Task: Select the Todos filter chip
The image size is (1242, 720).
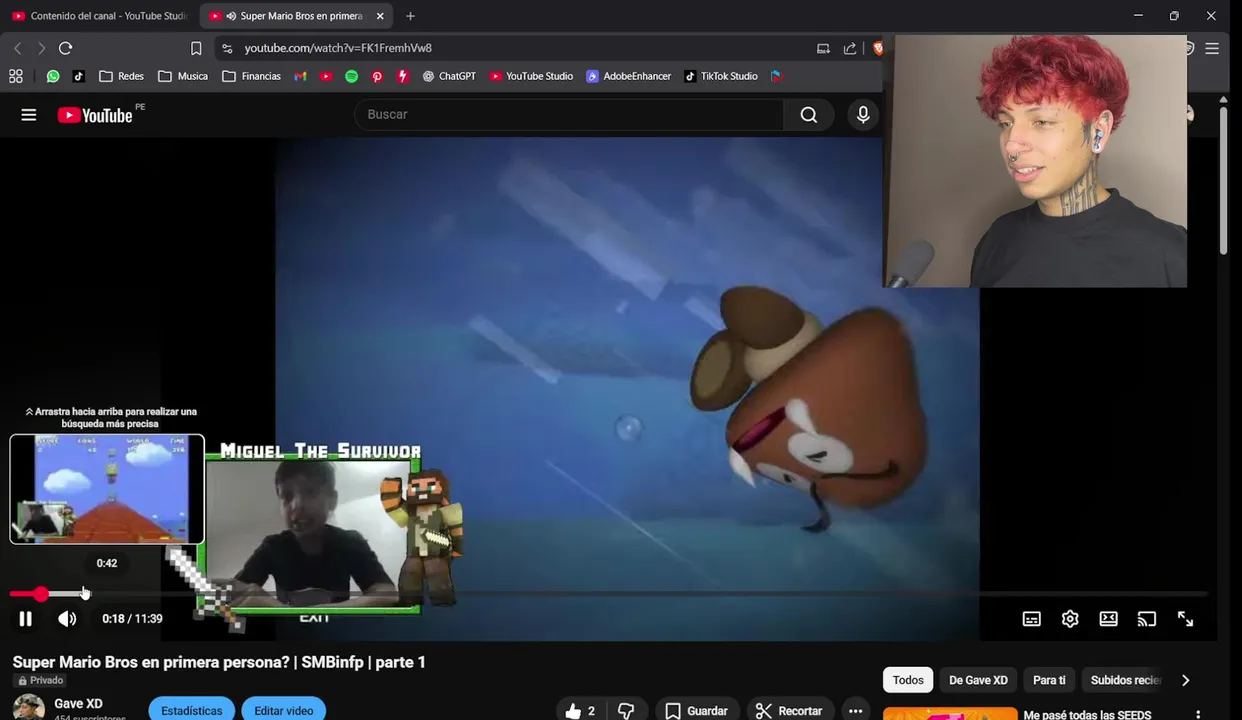Action: tap(908, 680)
